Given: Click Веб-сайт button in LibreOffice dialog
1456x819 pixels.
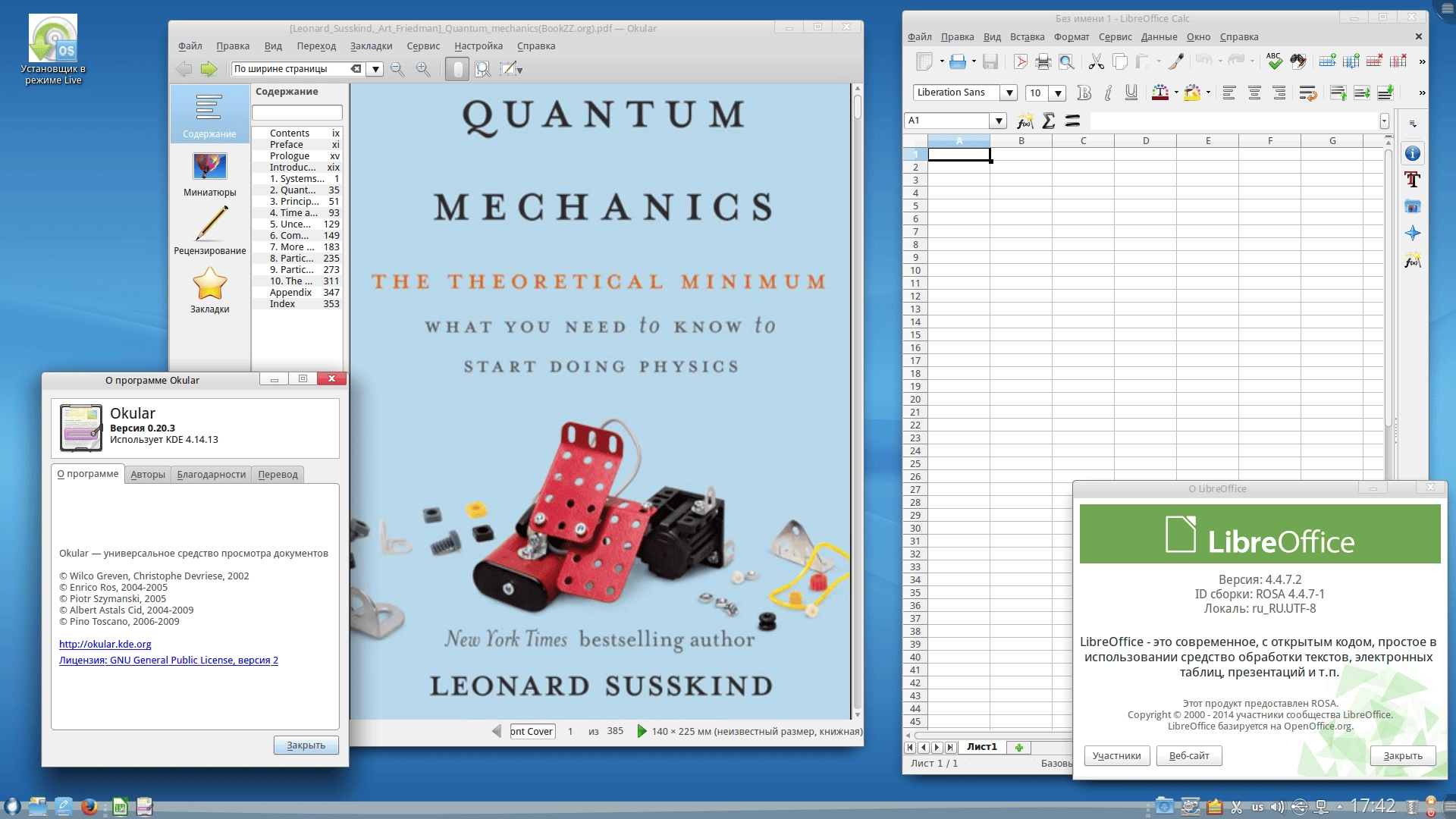Looking at the screenshot, I should 1188,756.
